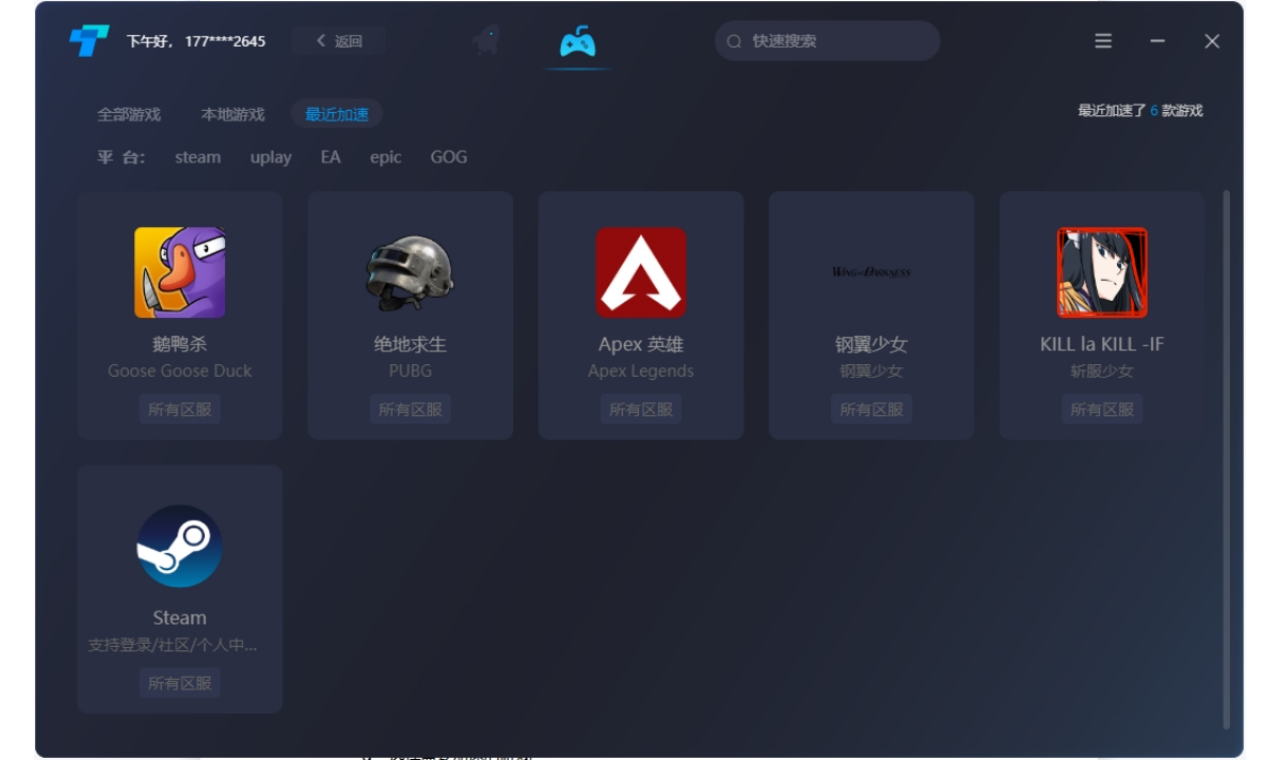Select the PUBG helmet icon
Viewport: 1280px width, 760px height.
point(410,272)
